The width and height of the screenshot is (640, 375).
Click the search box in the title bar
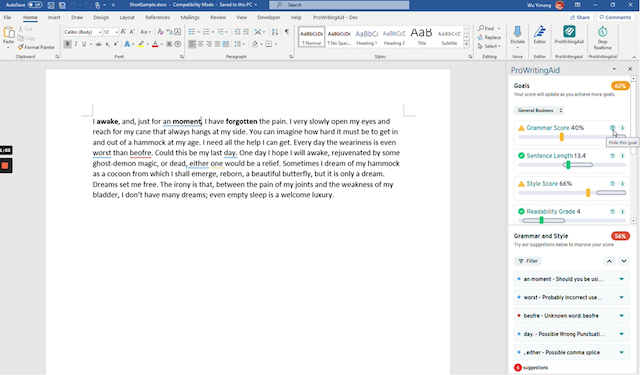(339, 5)
